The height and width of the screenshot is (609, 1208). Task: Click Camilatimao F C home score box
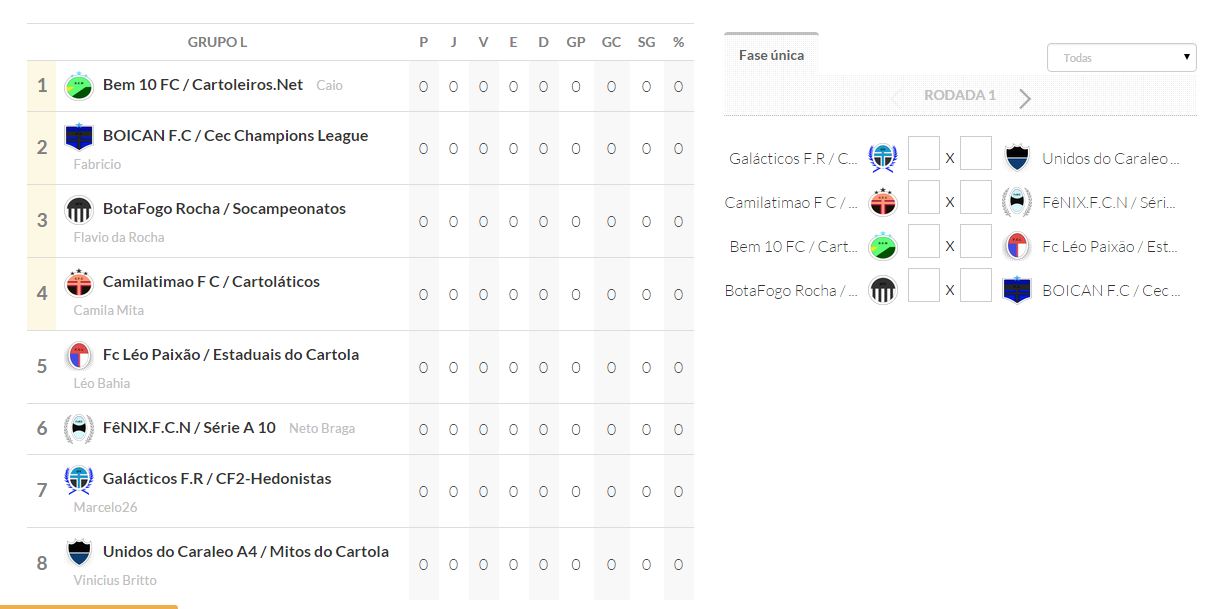(923, 199)
